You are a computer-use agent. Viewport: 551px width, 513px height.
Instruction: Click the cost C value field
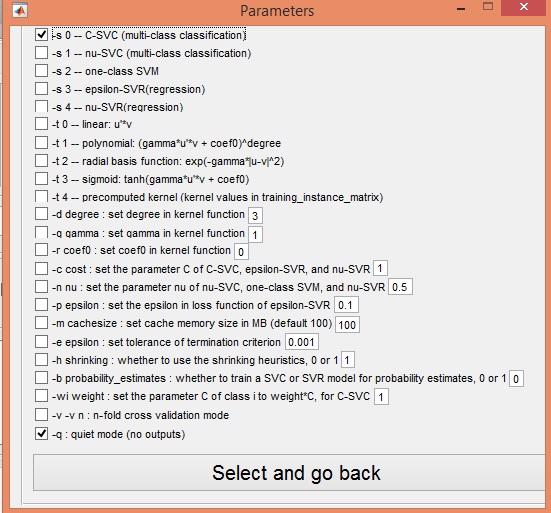pyautogui.click(x=380, y=269)
